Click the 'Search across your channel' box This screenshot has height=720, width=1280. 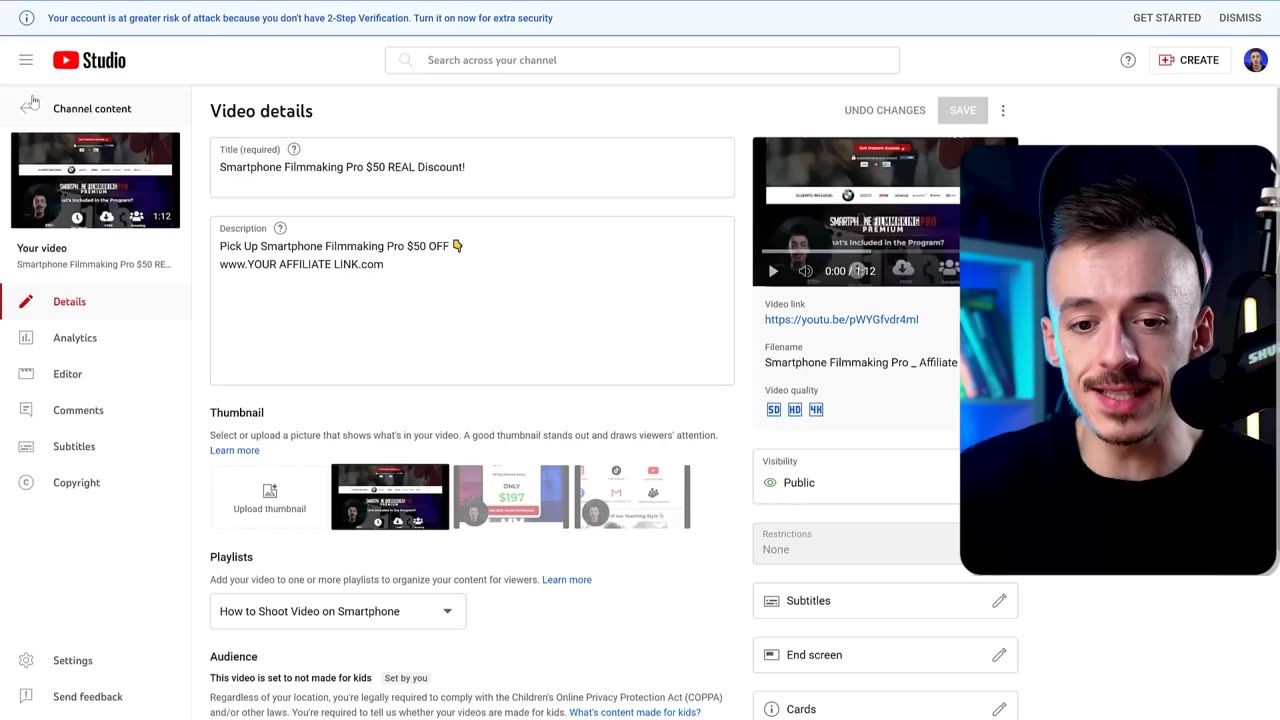tap(642, 60)
